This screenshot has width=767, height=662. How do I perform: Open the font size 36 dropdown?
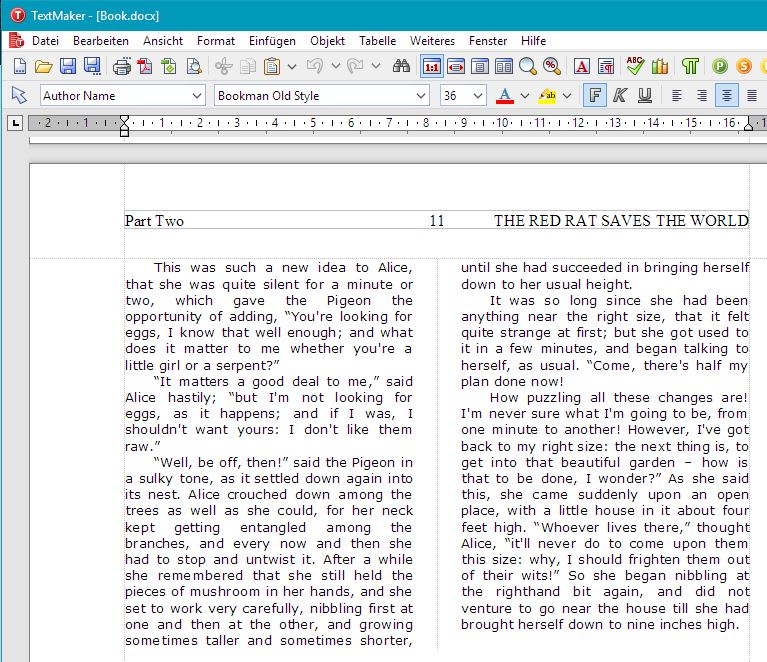[x=477, y=95]
